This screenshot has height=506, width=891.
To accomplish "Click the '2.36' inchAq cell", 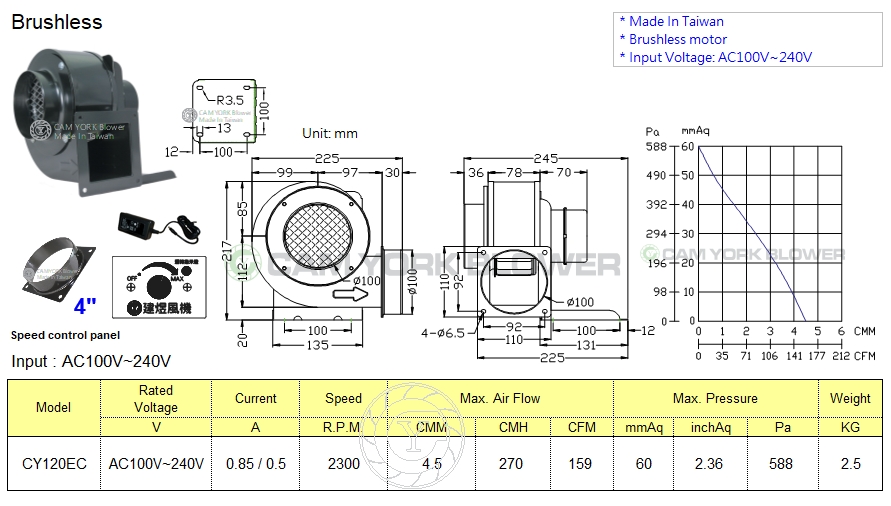I will 709,464.
